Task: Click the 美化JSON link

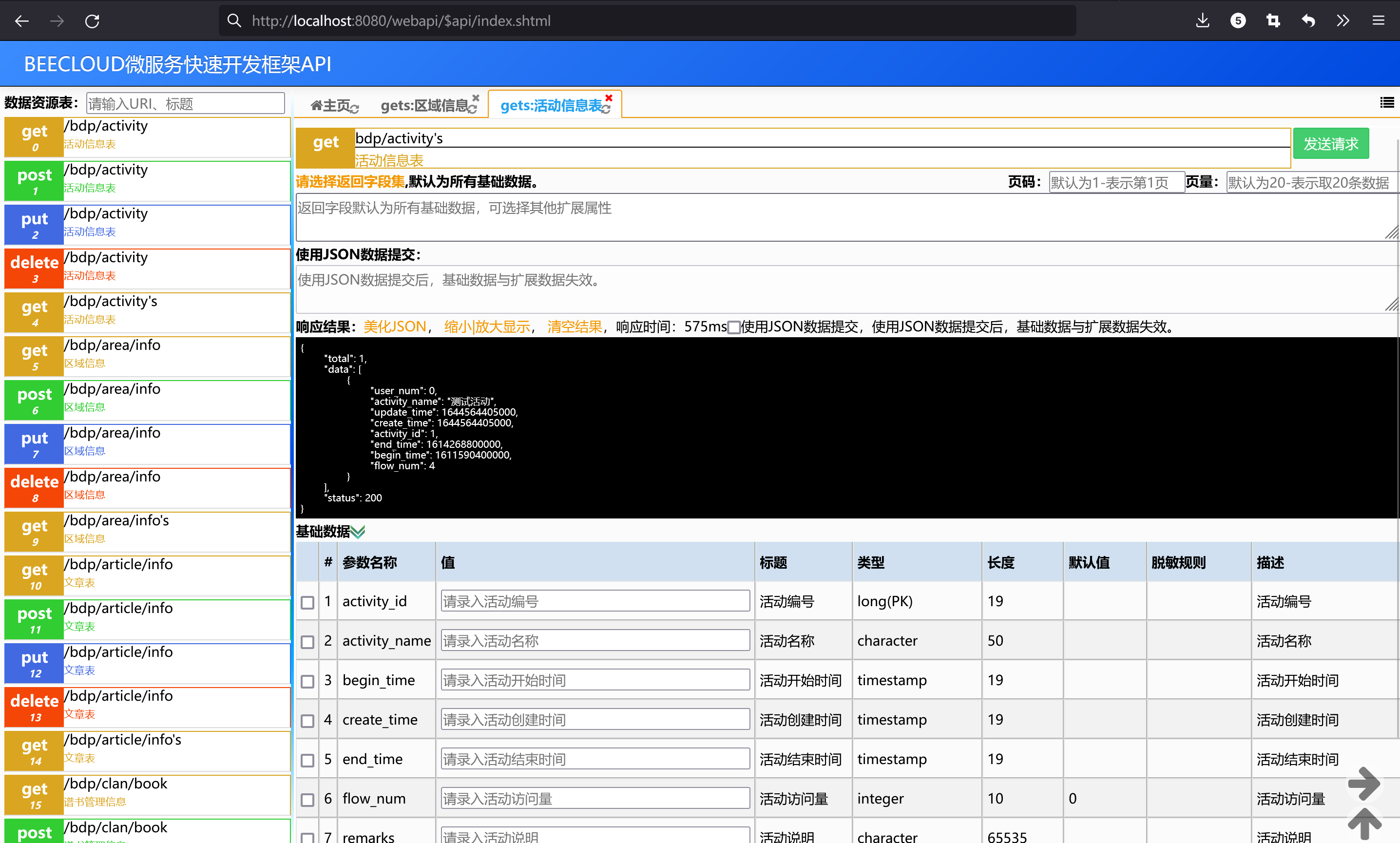Action: 395,326
